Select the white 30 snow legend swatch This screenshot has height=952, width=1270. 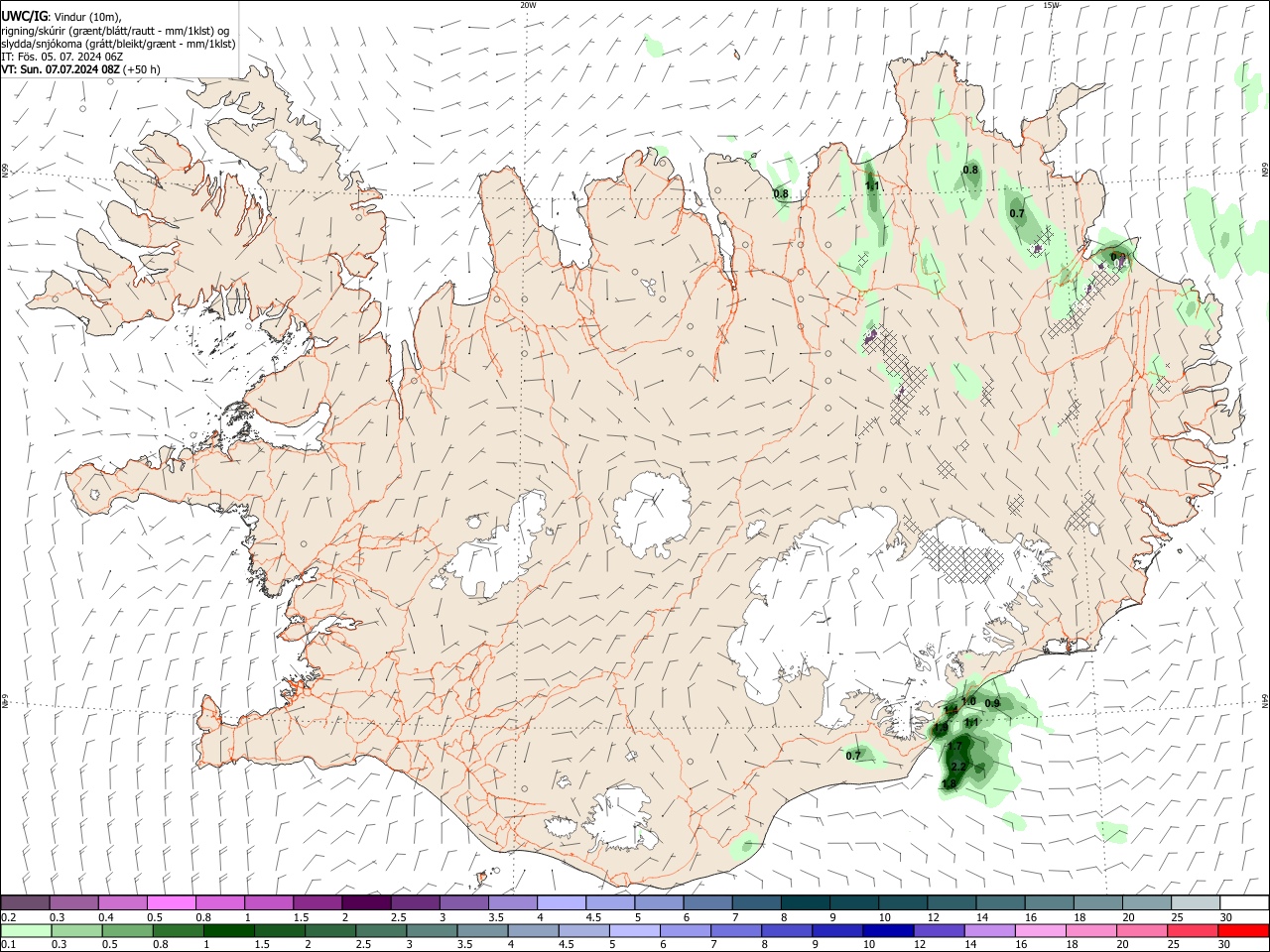pos(1244,902)
